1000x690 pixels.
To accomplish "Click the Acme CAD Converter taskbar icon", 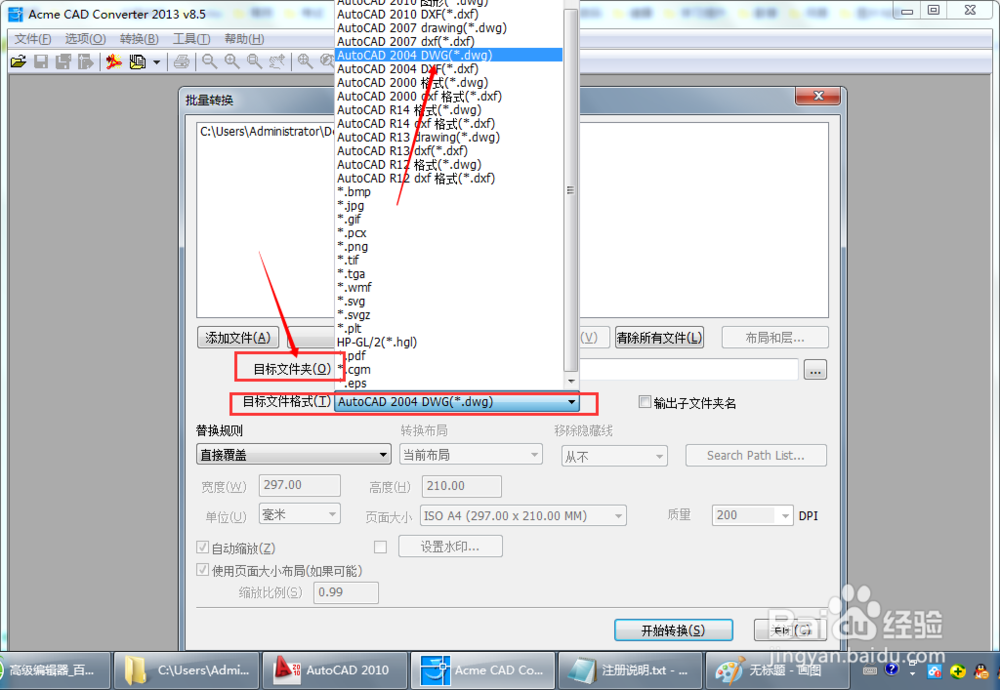I will (482, 670).
